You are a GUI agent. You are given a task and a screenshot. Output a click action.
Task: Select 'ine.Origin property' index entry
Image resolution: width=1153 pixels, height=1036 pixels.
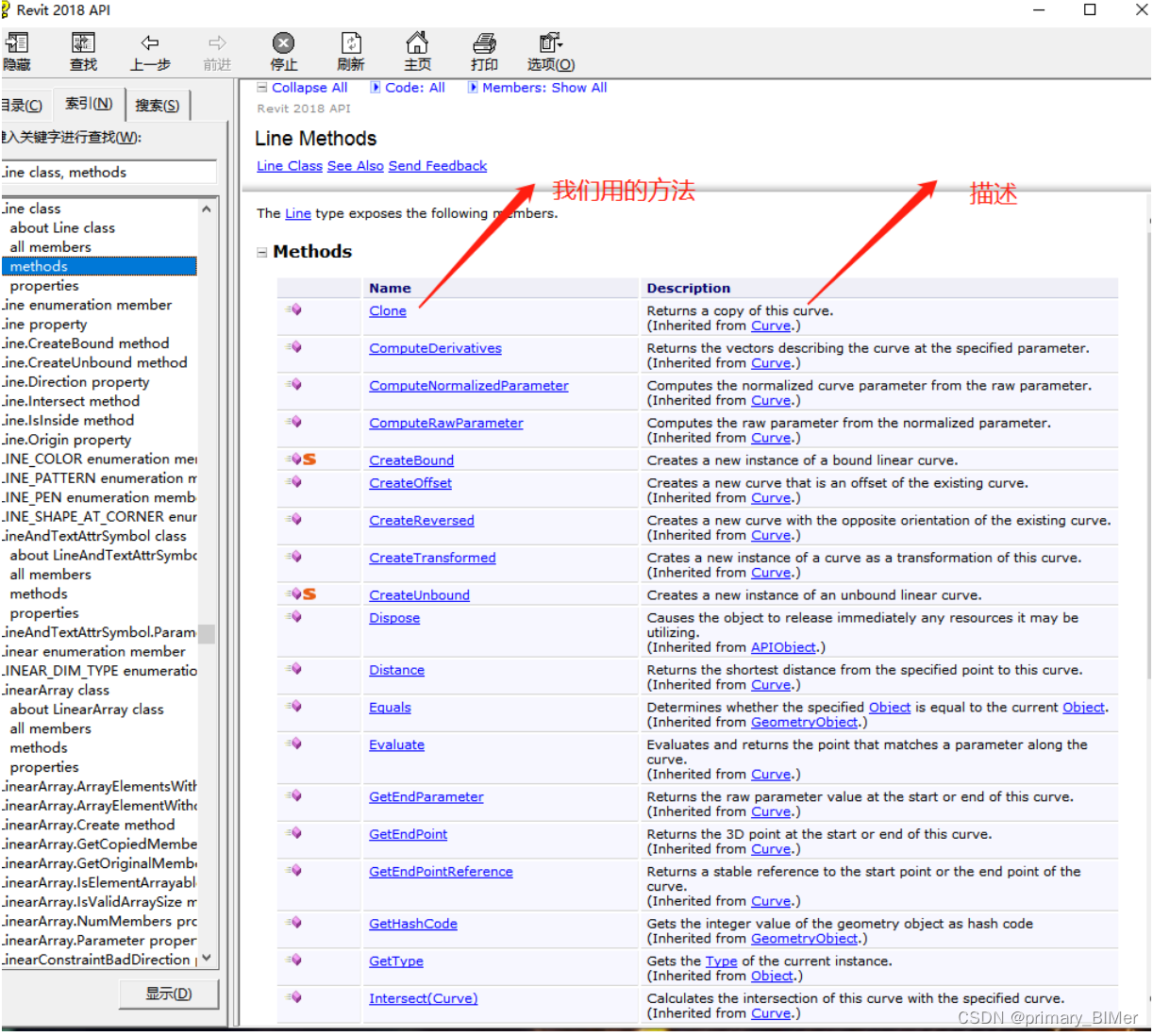coord(67,440)
